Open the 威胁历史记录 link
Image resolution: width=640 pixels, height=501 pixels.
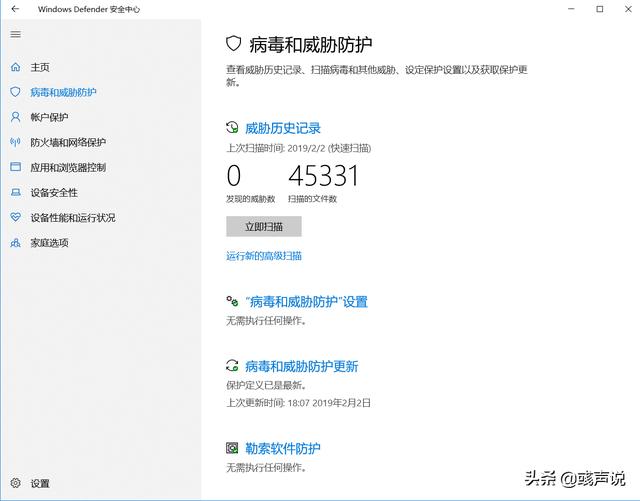[282, 128]
